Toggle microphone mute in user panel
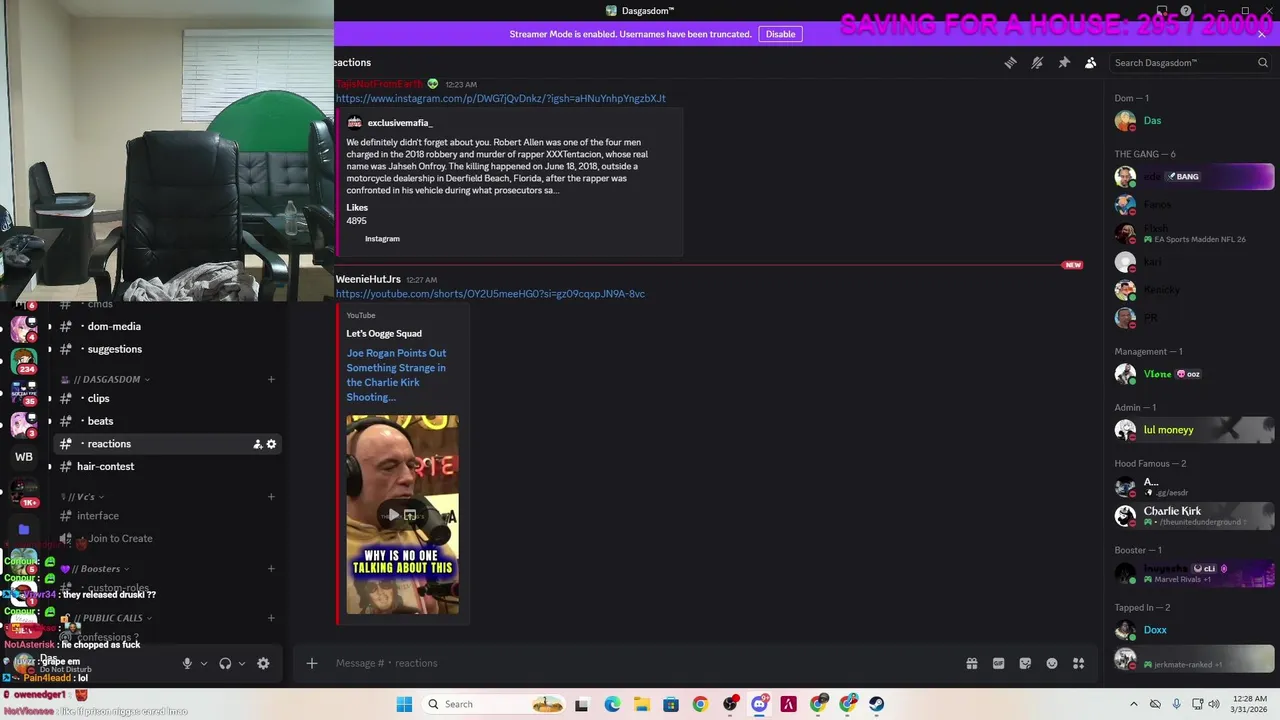 [186, 663]
